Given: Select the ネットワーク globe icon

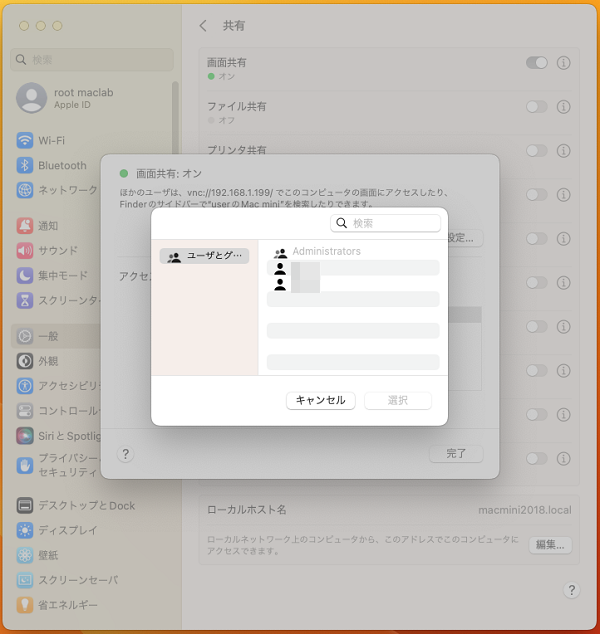Looking at the screenshot, I should pos(25,190).
